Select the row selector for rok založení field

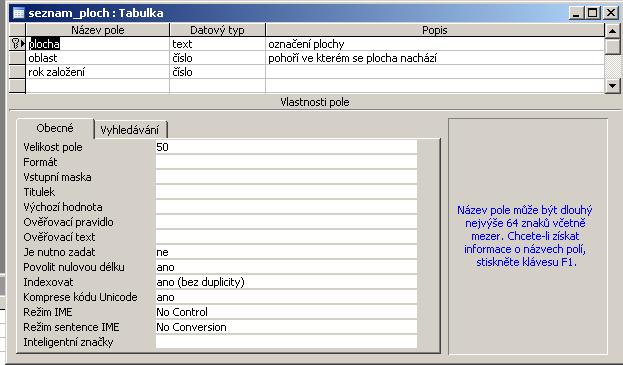pyautogui.click(x=17, y=72)
